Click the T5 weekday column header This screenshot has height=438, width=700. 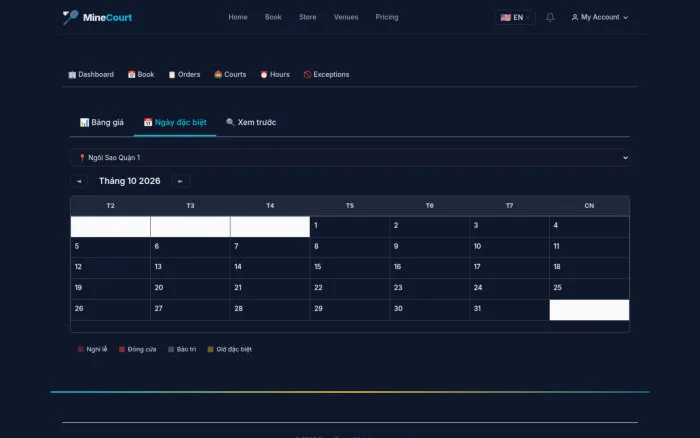click(350, 206)
